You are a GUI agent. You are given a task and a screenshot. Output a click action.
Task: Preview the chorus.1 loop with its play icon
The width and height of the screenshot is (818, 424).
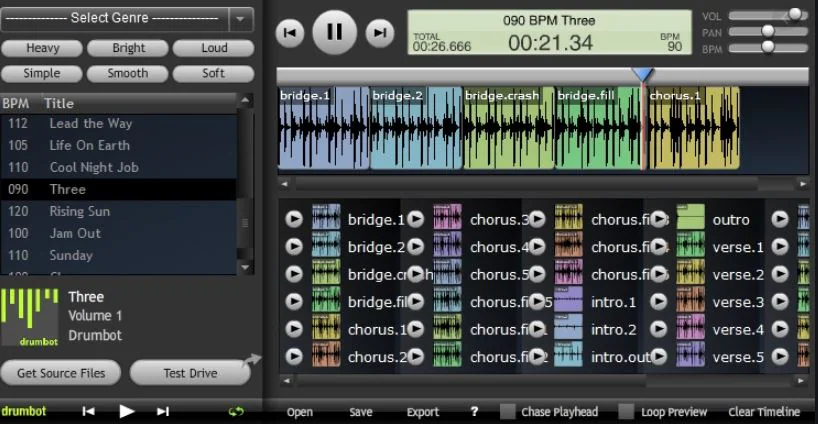click(294, 329)
